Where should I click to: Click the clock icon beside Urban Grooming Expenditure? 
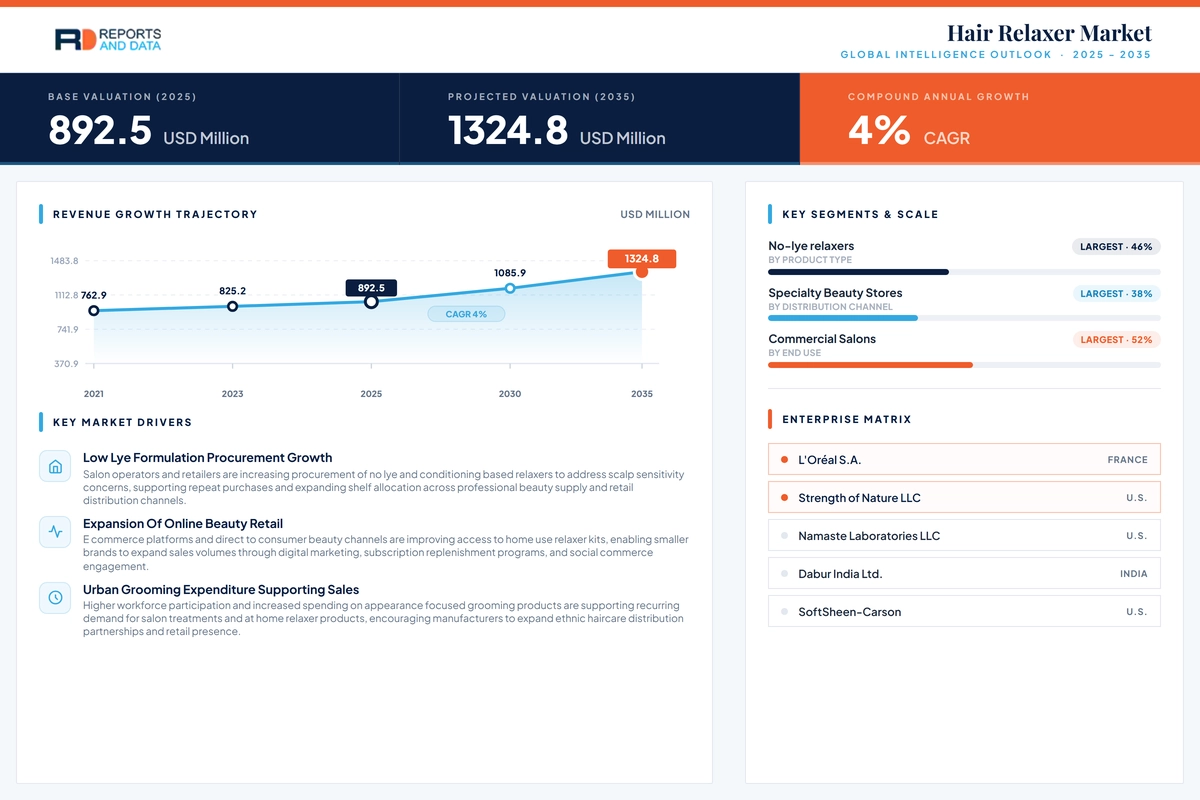pos(55,598)
